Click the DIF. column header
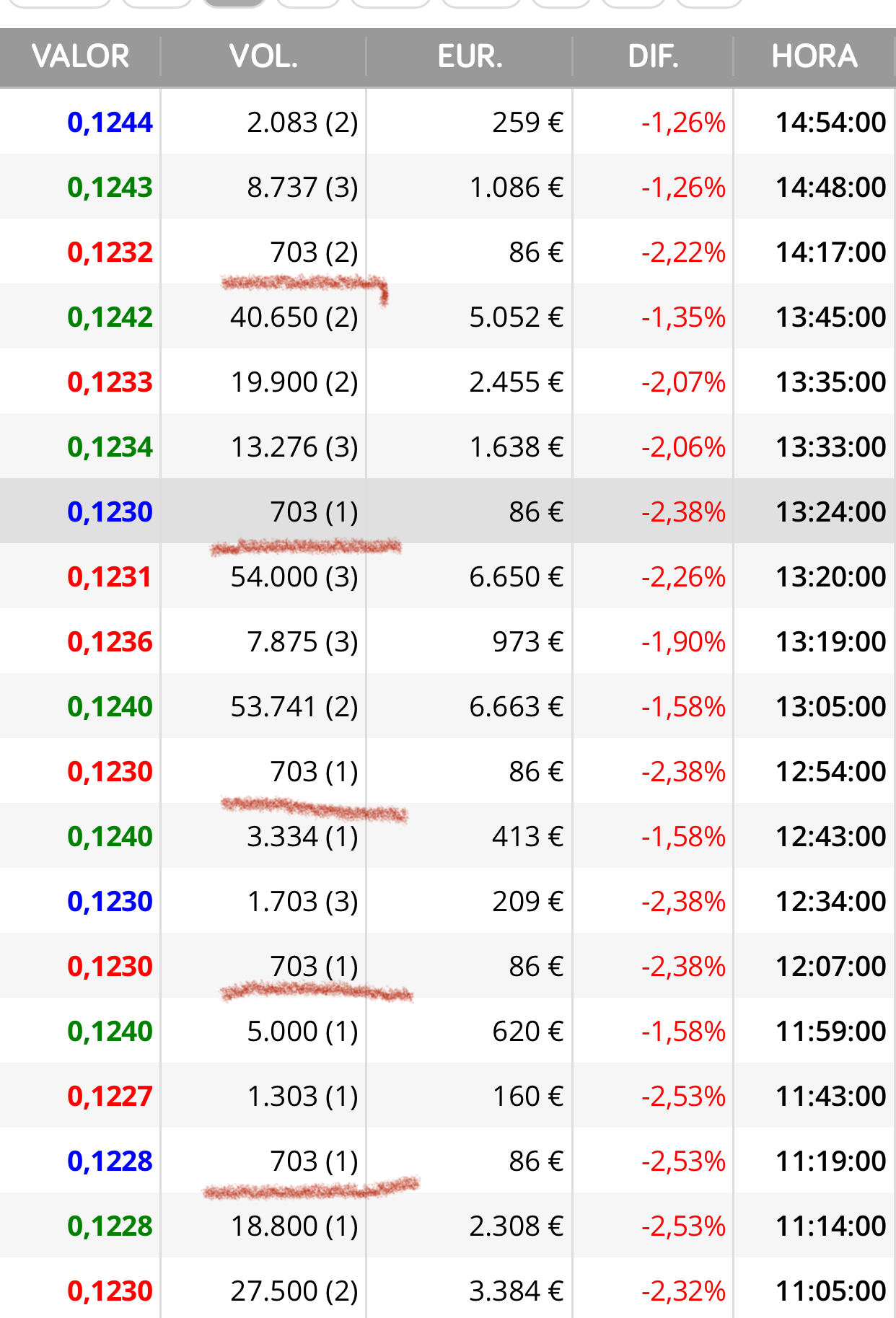The image size is (896, 1318). (x=653, y=56)
